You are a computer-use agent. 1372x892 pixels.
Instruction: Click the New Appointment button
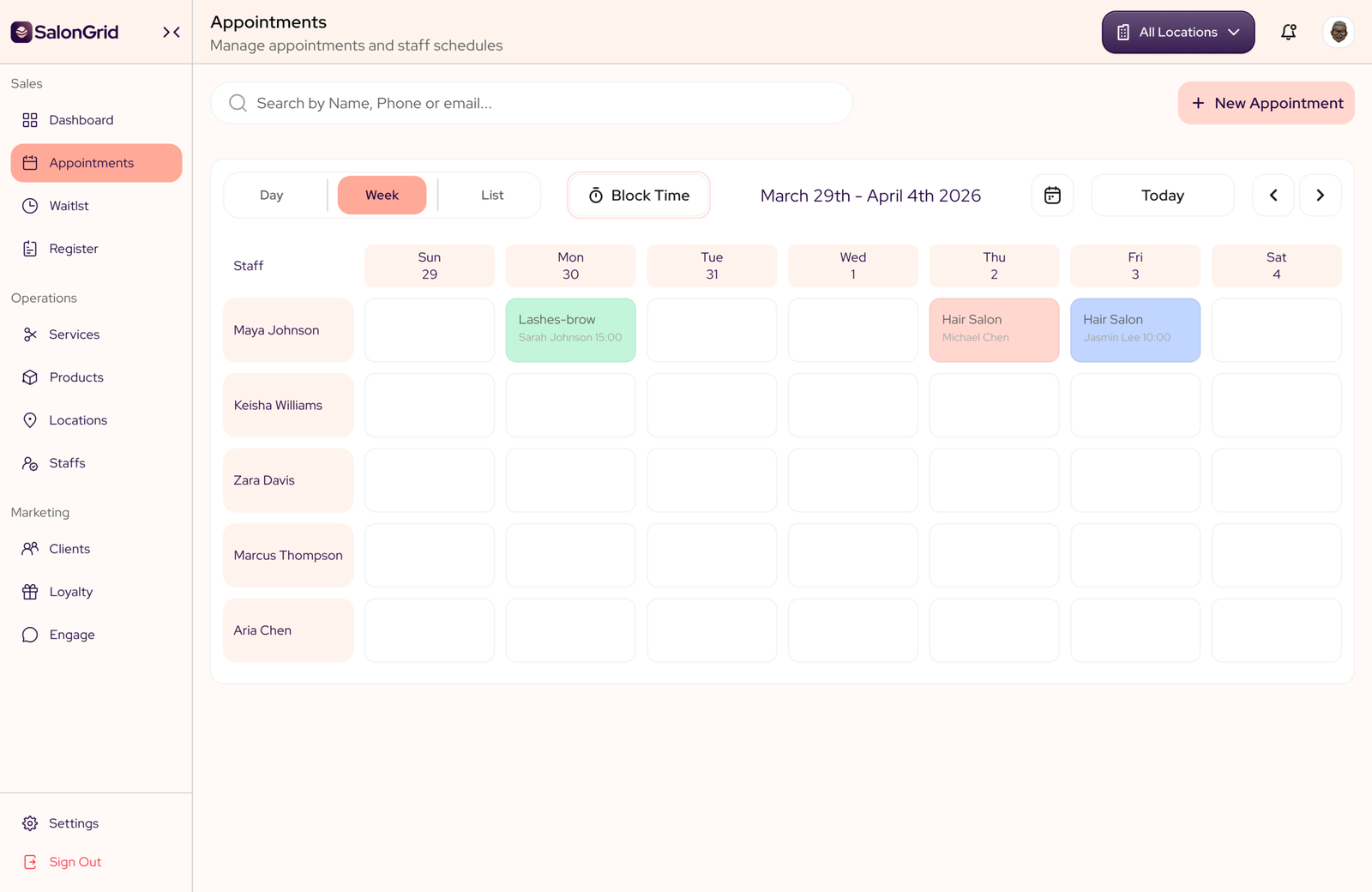1266,103
